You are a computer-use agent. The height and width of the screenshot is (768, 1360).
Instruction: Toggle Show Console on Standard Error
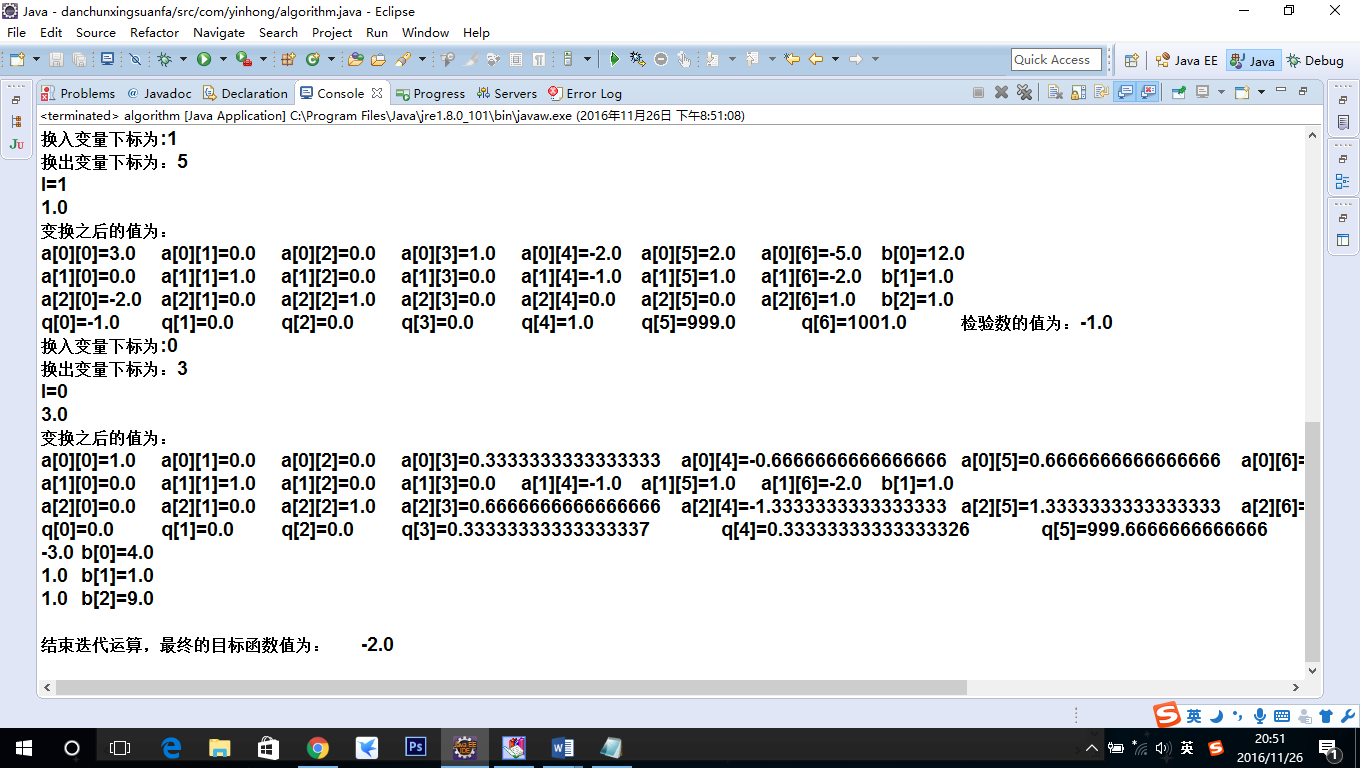pos(1147,92)
